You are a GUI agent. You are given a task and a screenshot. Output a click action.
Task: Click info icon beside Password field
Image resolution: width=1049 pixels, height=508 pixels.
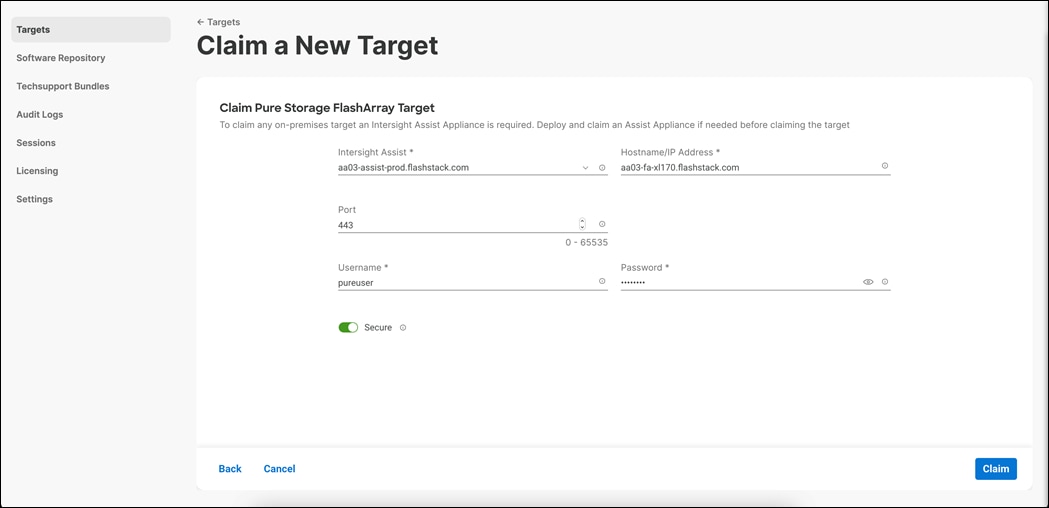pos(885,282)
